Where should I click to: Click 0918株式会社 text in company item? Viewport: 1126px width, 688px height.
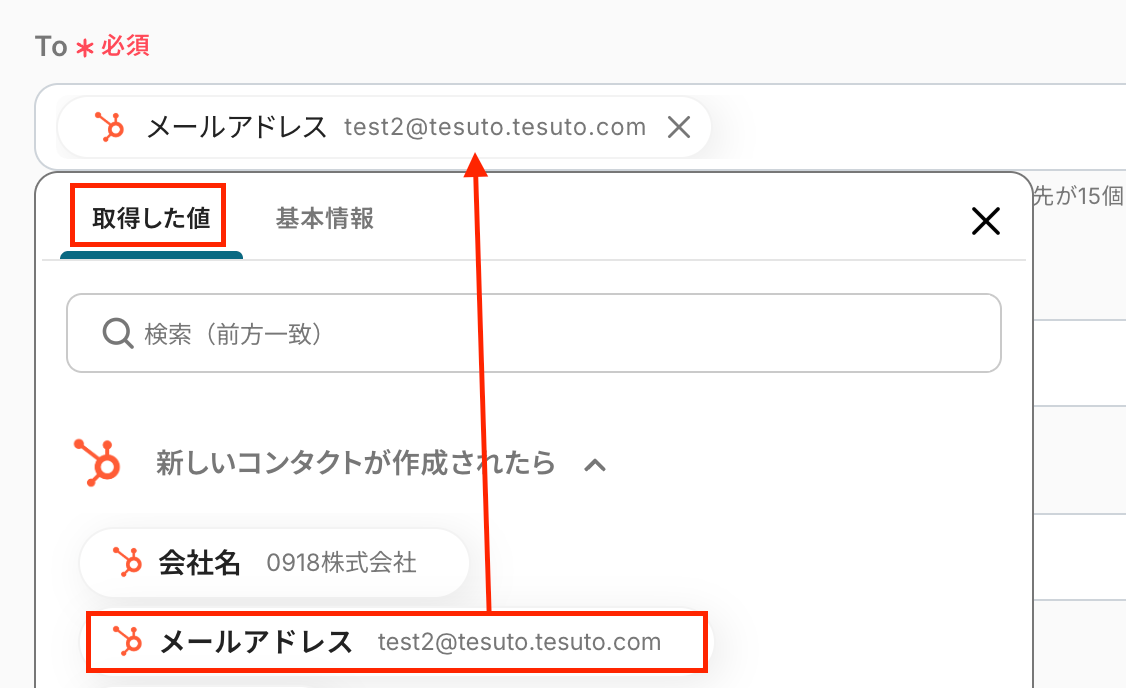[x=341, y=562]
